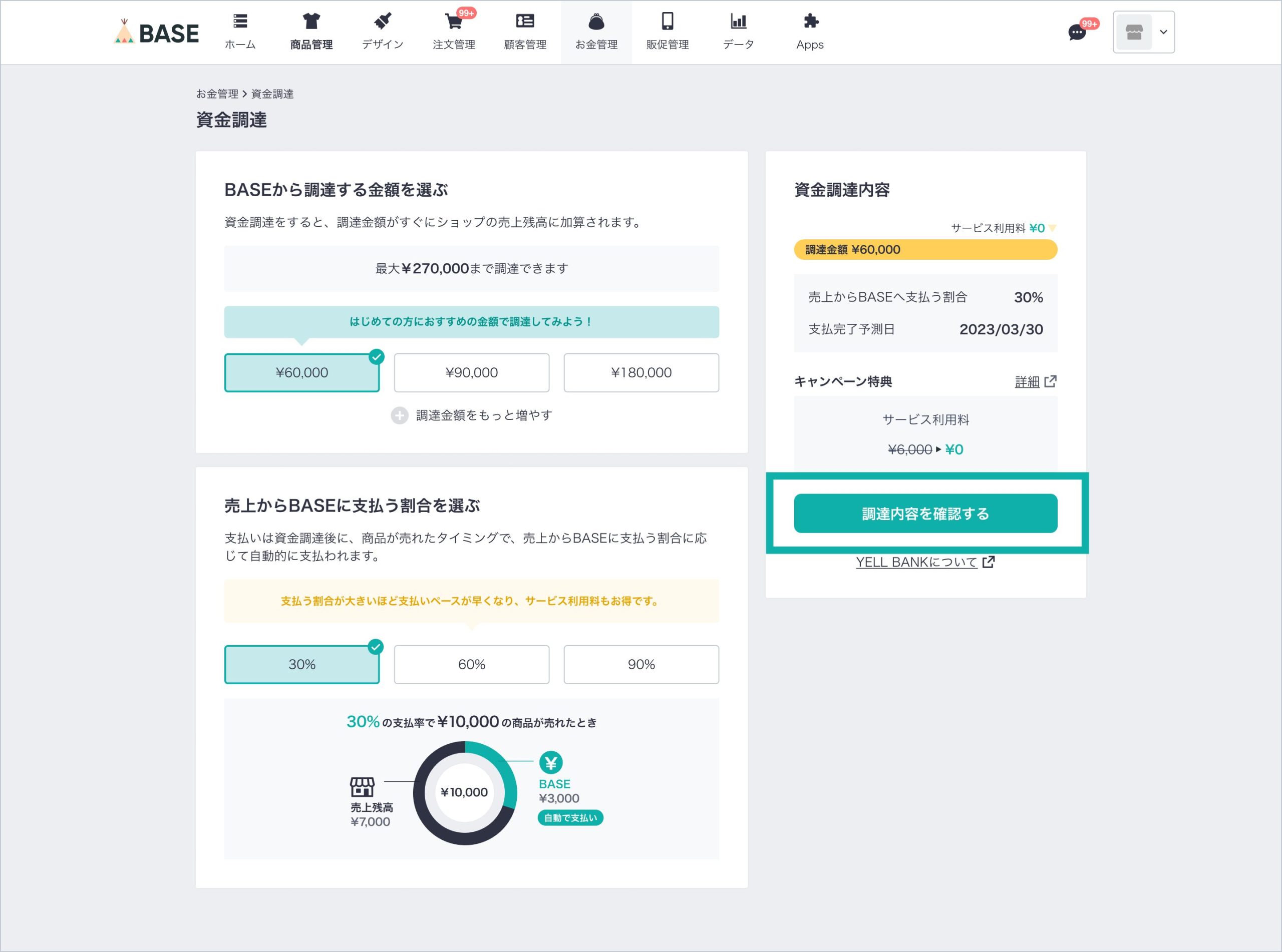Click 支払完了予測日 2023/03/30 value
The width and height of the screenshot is (1282, 952).
1001,330
